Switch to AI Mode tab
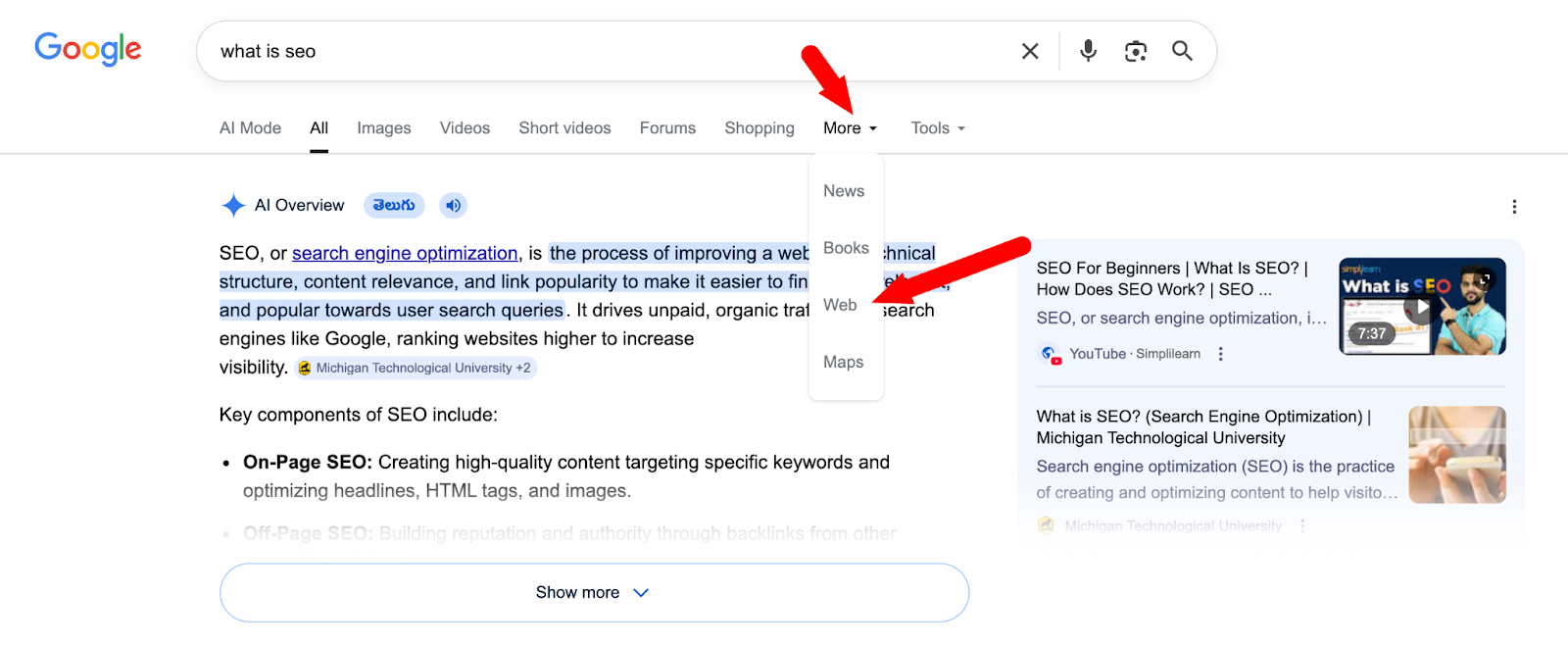1568x645 pixels. (250, 128)
